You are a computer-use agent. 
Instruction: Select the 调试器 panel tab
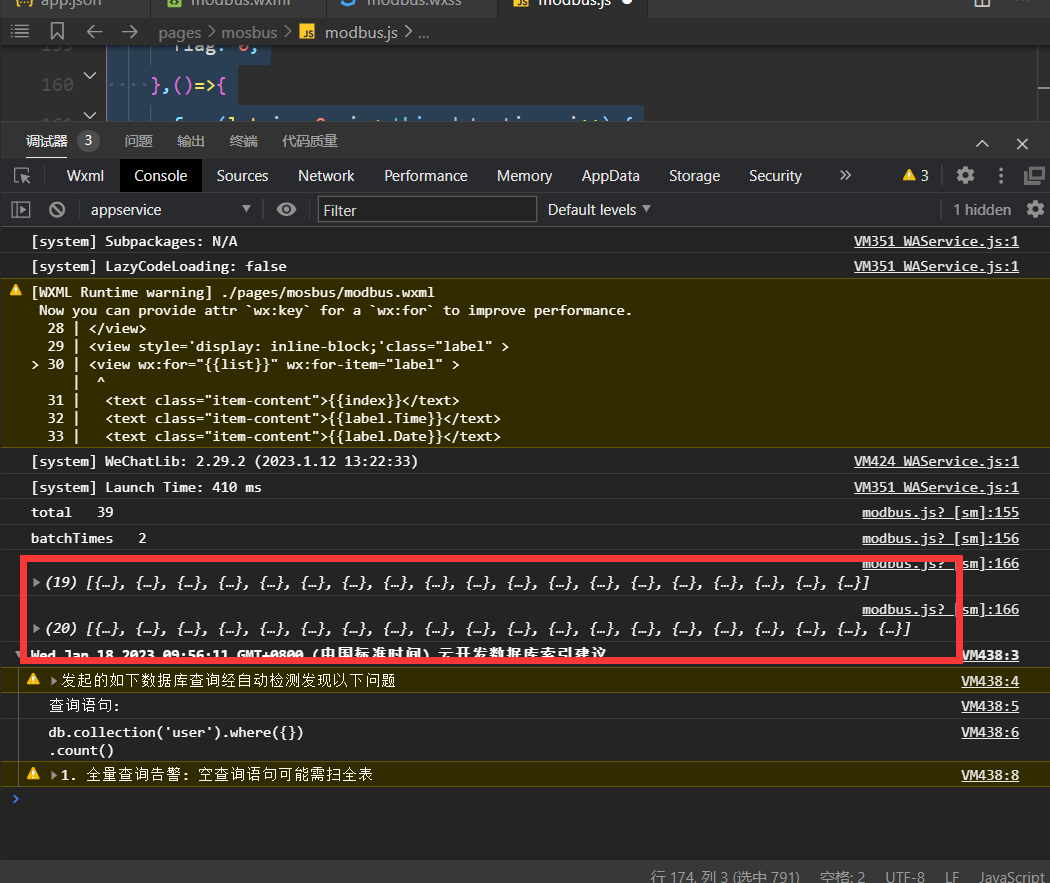point(47,141)
